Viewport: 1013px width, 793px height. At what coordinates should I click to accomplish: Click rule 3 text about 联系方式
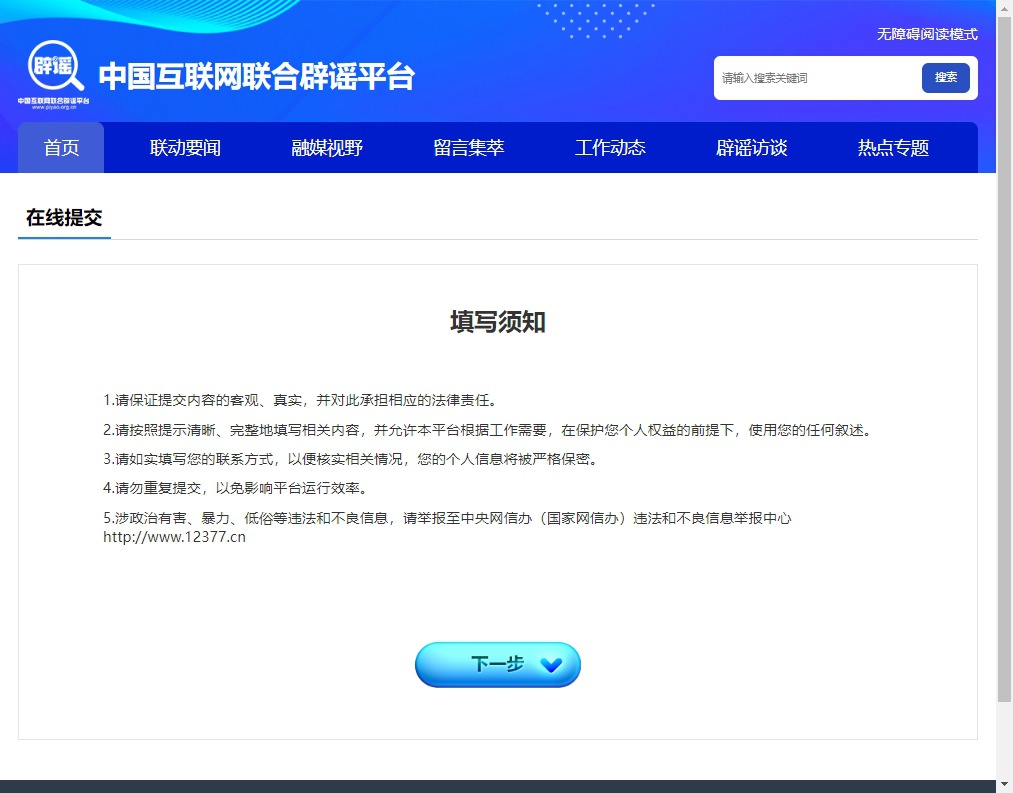[353, 459]
